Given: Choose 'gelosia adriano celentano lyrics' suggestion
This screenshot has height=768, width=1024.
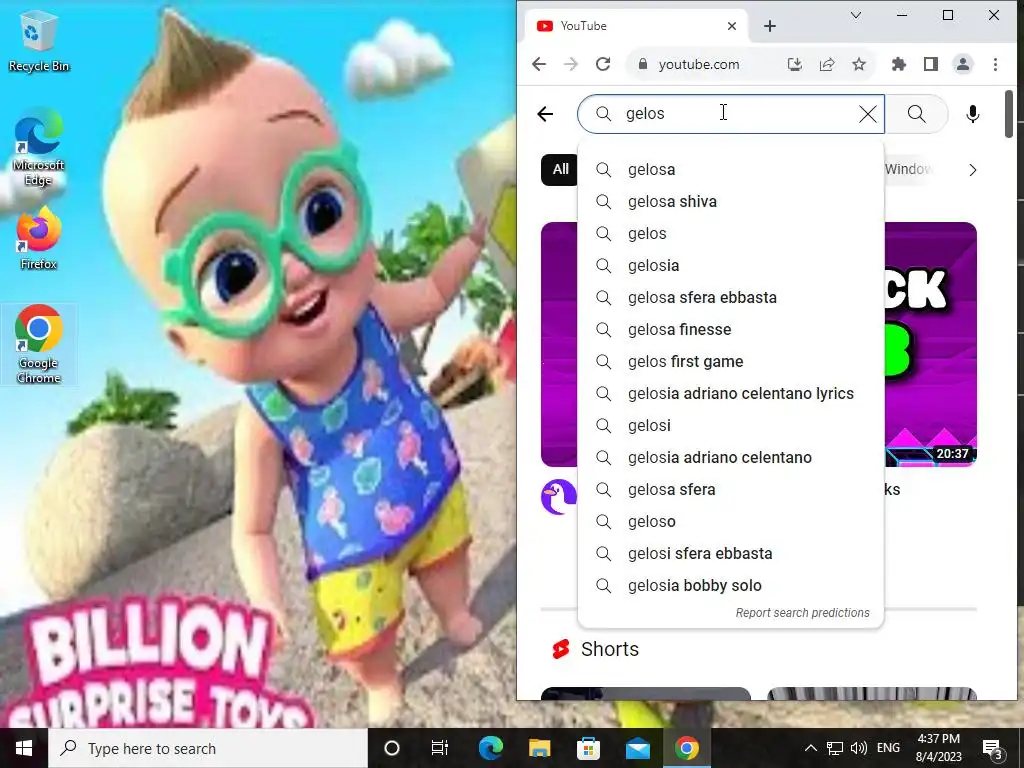Looking at the screenshot, I should click(x=731, y=394).
